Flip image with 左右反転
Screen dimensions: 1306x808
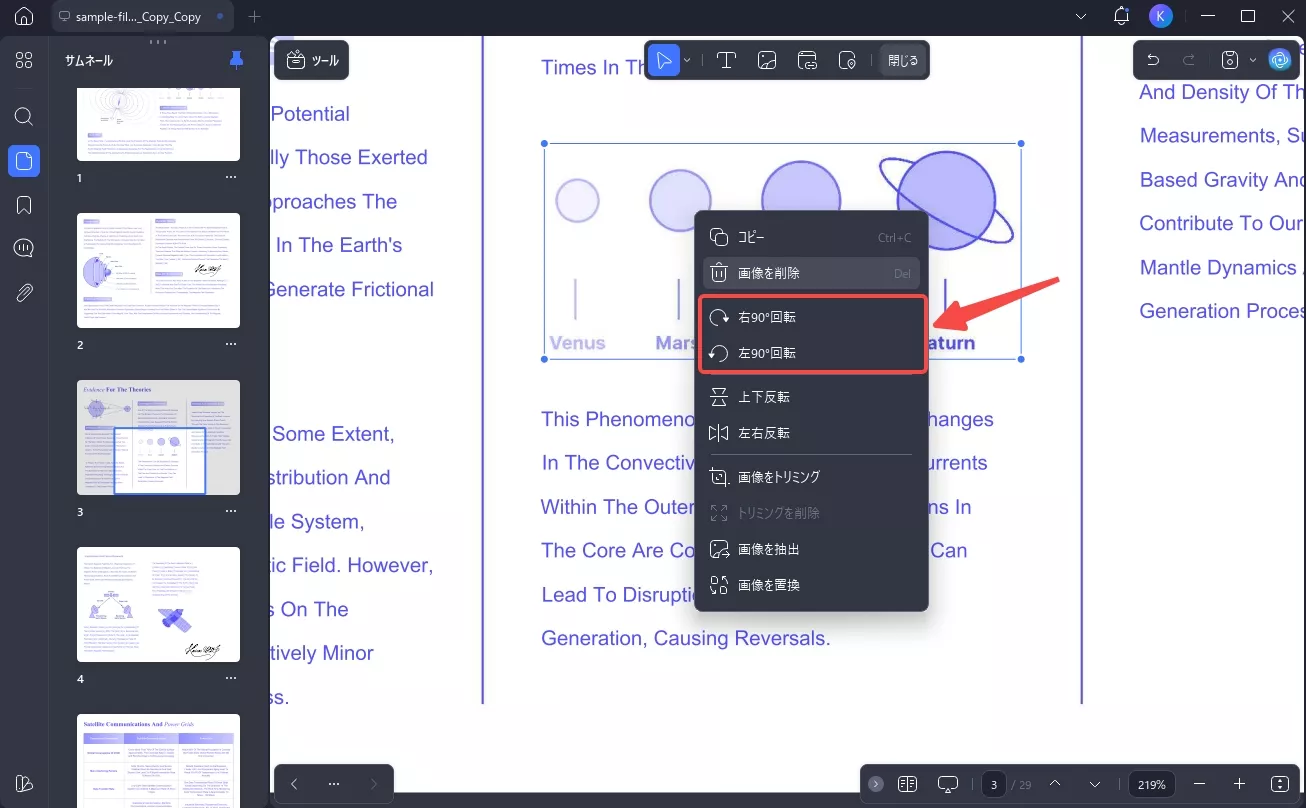811,433
